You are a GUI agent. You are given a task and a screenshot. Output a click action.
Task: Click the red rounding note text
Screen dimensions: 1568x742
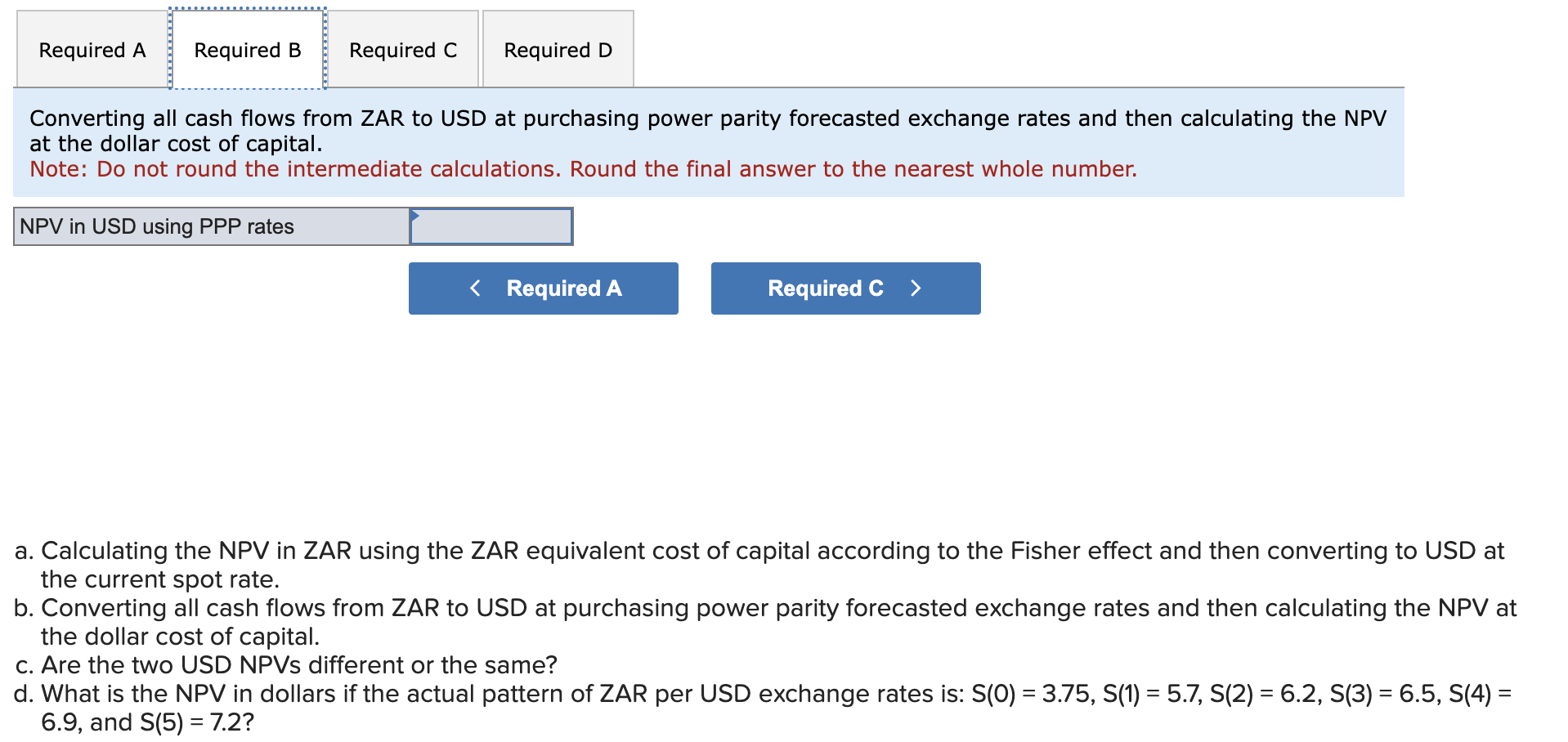pyautogui.click(x=583, y=169)
